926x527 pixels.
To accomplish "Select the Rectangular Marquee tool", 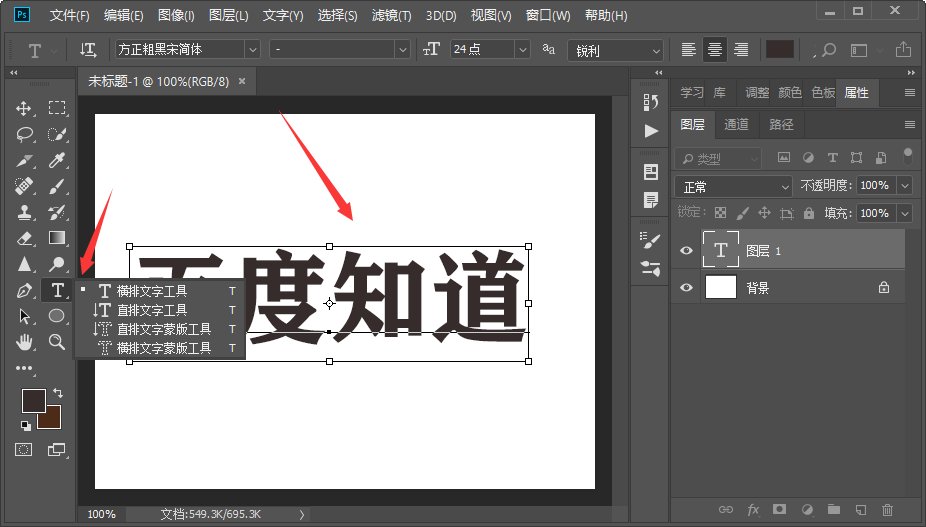I will click(x=57, y=108).
